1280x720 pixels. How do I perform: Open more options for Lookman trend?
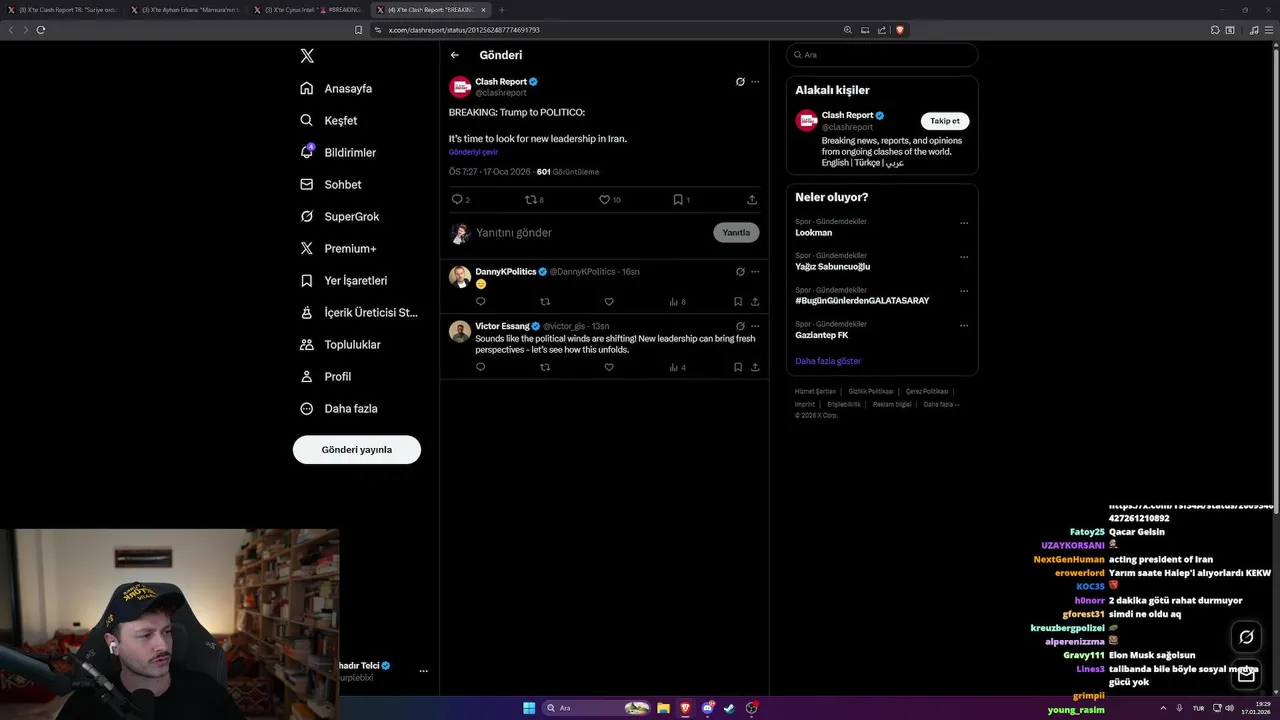pyautogui.click(x=964, y=223)
